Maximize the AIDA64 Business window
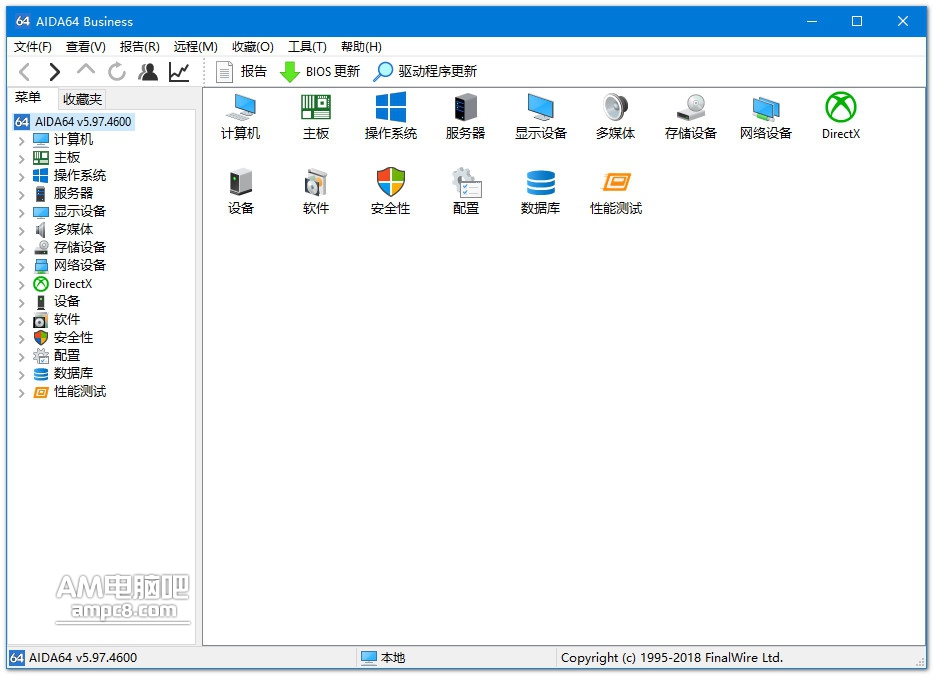This screenshot has height=675, width=933. [857, 21]
